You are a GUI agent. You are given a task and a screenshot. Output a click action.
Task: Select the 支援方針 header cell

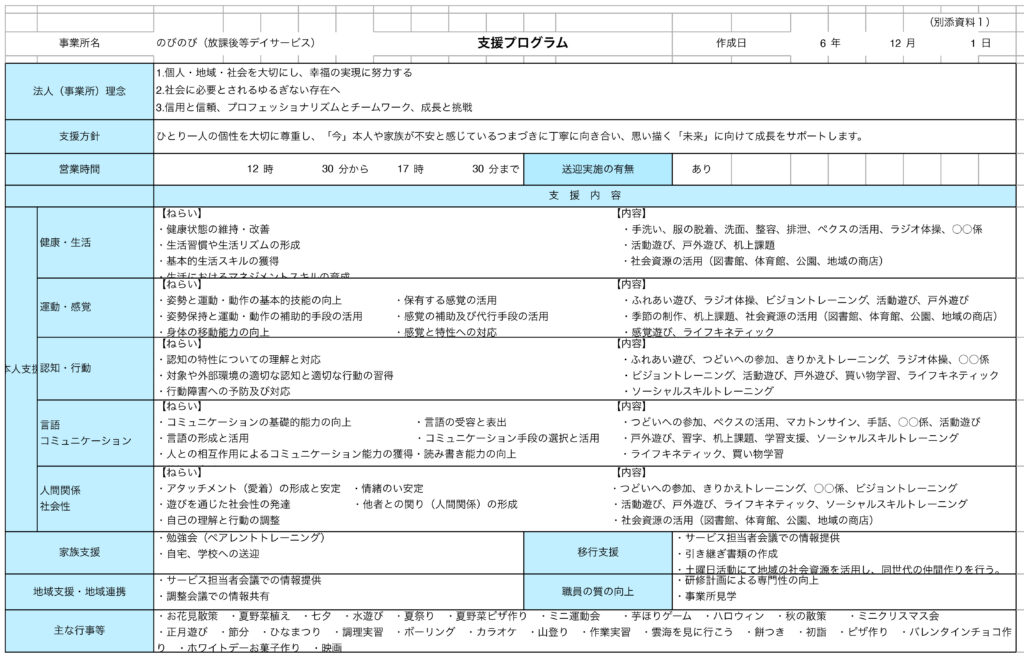79,136
